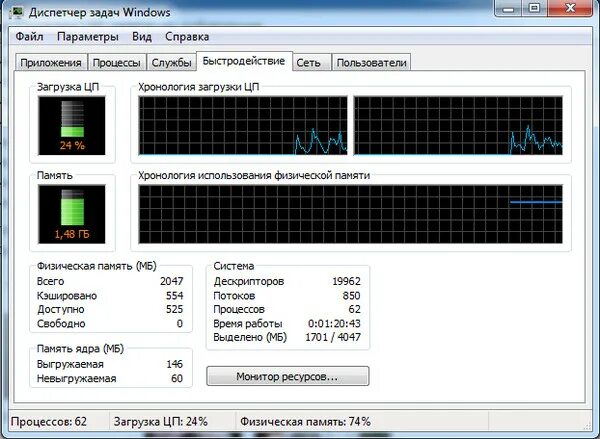
Task: Click the Хронология использования физической памяти heading
Action: pos(254,175)
